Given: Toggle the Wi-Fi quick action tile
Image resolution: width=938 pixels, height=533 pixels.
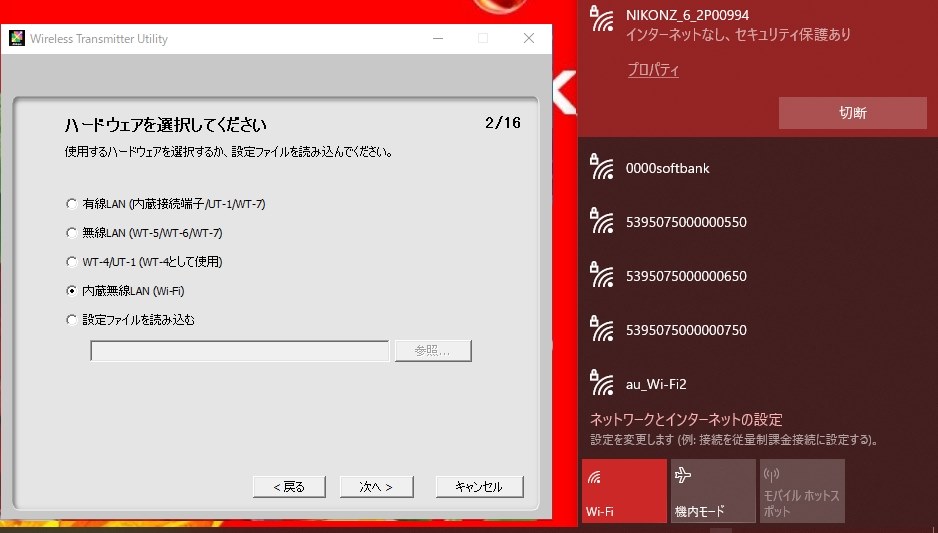Looking at the screenshot, I should (624, 491).
